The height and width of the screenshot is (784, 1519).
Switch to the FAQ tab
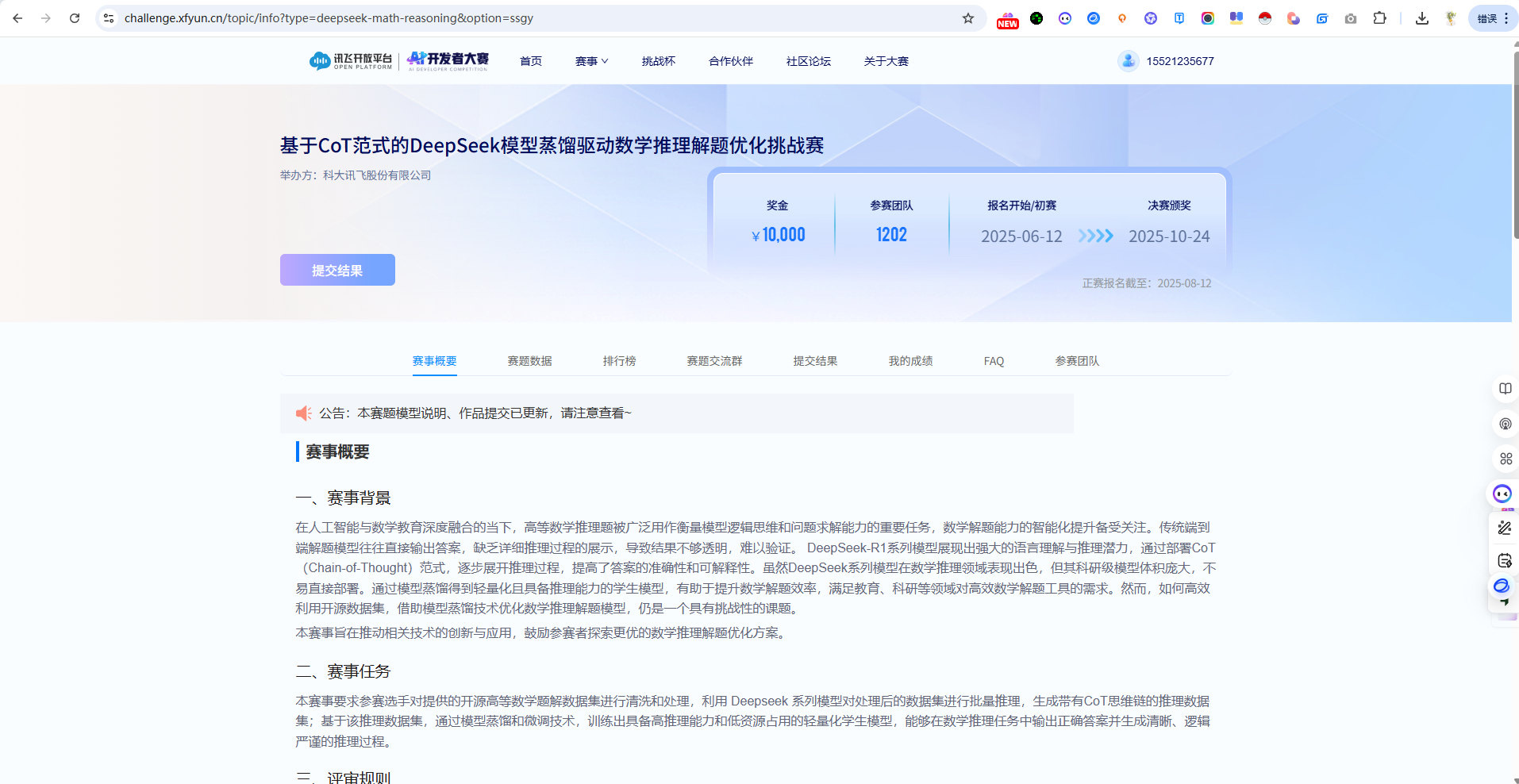(x=994, y=361)
